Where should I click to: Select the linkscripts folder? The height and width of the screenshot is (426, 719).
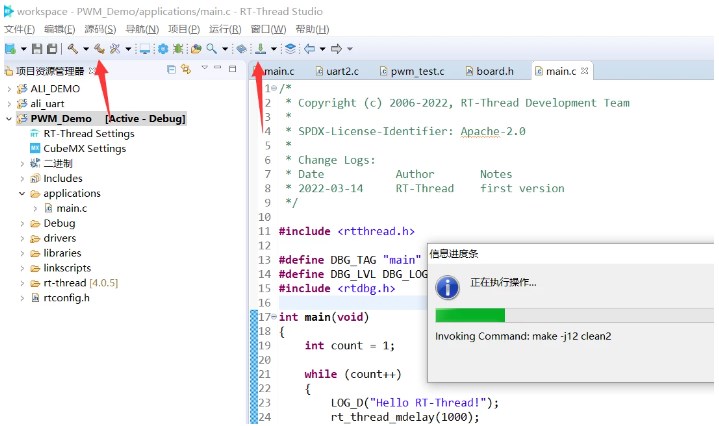pyautogui.click(x=61, y=268)
